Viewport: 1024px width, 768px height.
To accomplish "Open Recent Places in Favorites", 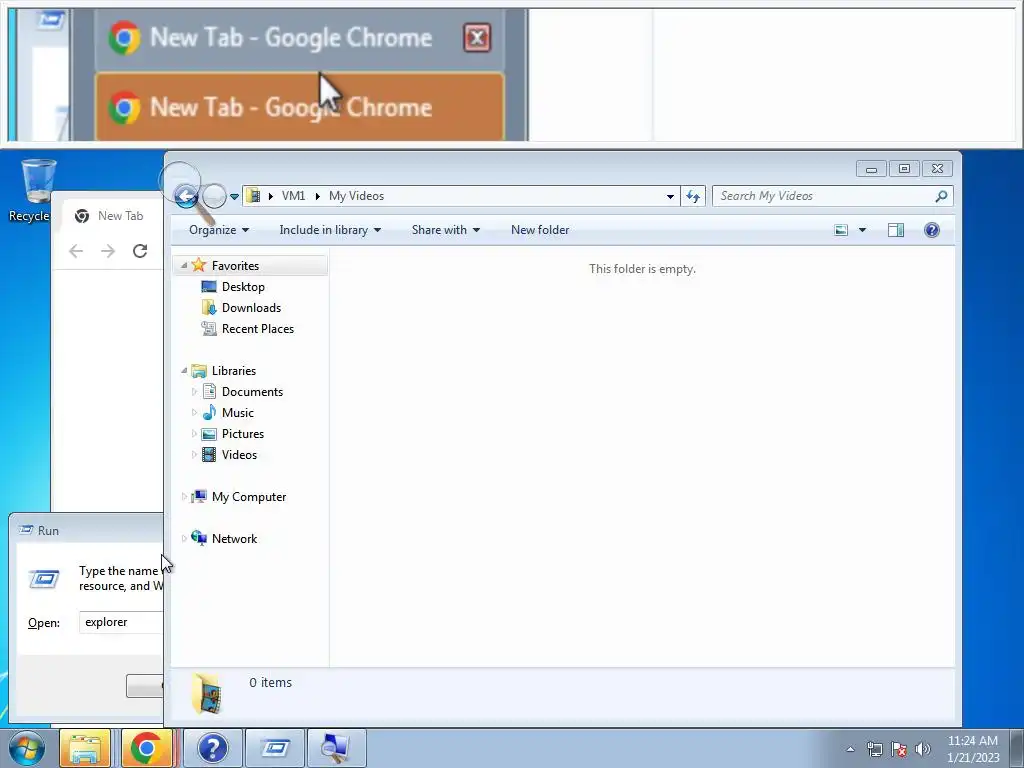I will 257,328.
